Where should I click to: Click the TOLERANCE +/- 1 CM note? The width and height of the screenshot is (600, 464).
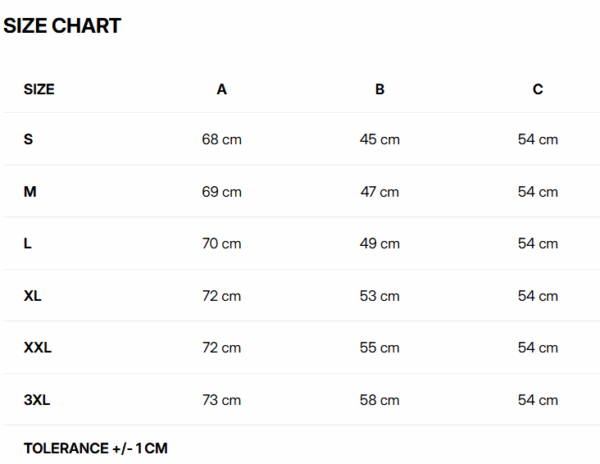pyautogui.click(x=96, y=448)
